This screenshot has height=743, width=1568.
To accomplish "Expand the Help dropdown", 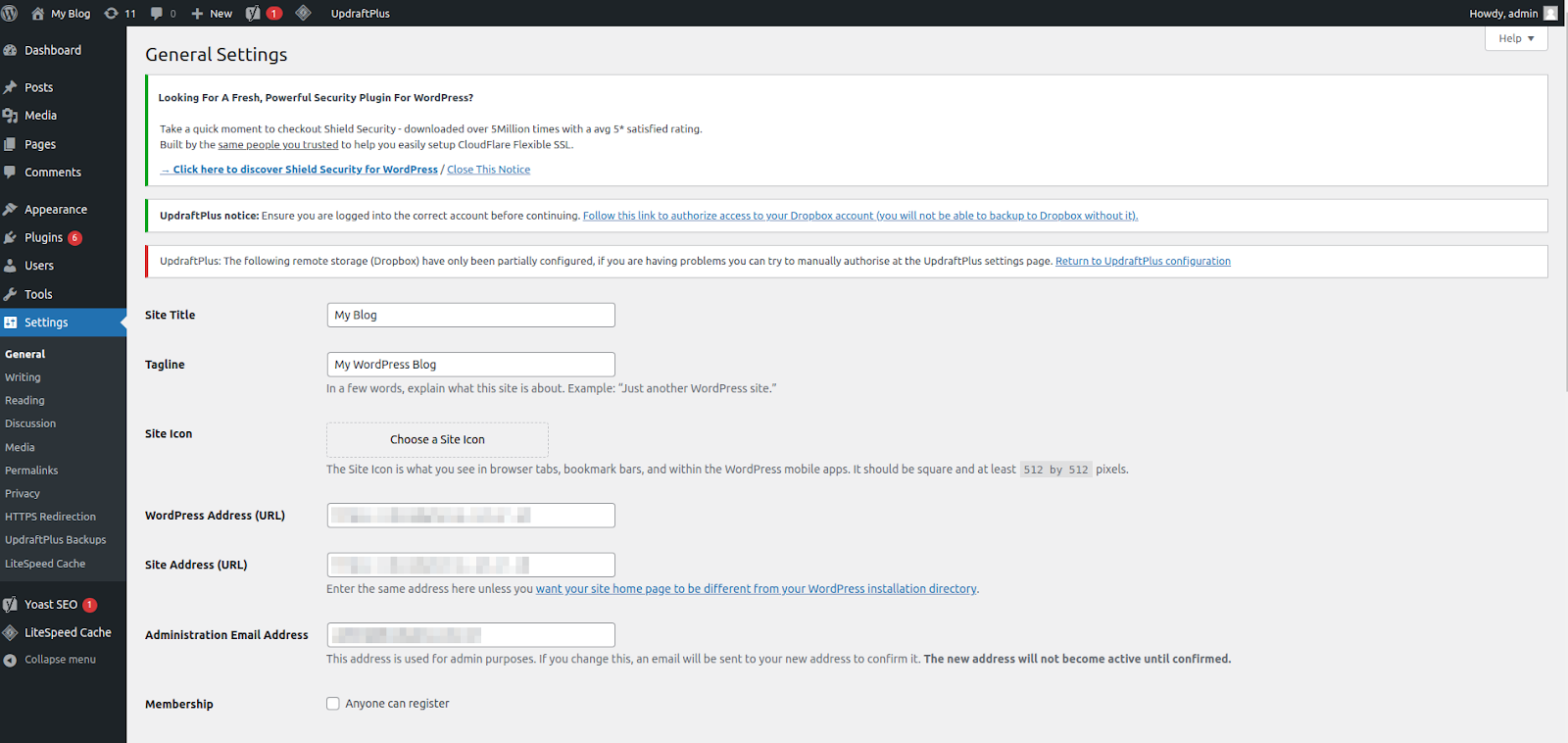I will point(1516,38).
